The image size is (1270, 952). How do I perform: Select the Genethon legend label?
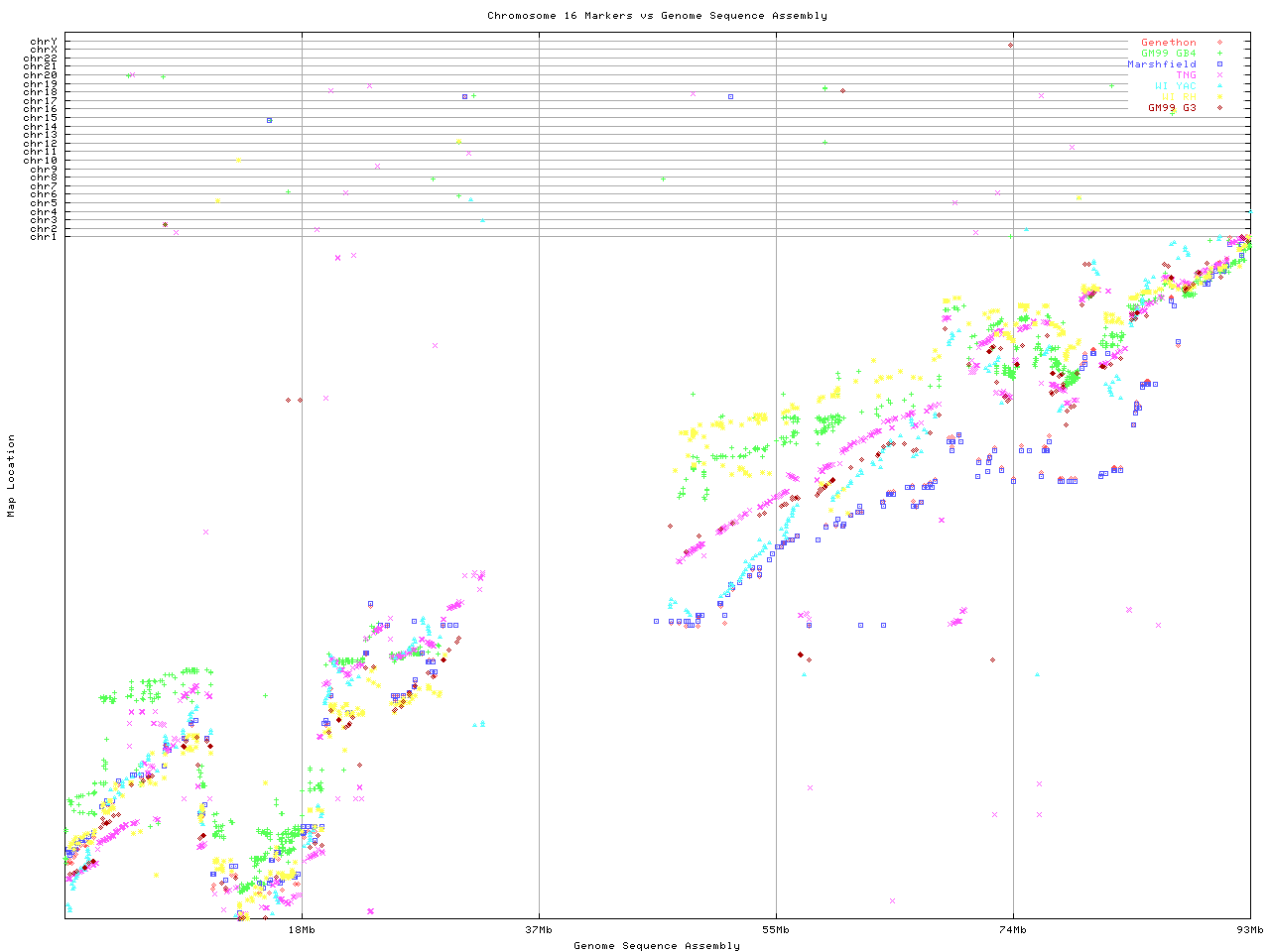(x=1168, y=43)
